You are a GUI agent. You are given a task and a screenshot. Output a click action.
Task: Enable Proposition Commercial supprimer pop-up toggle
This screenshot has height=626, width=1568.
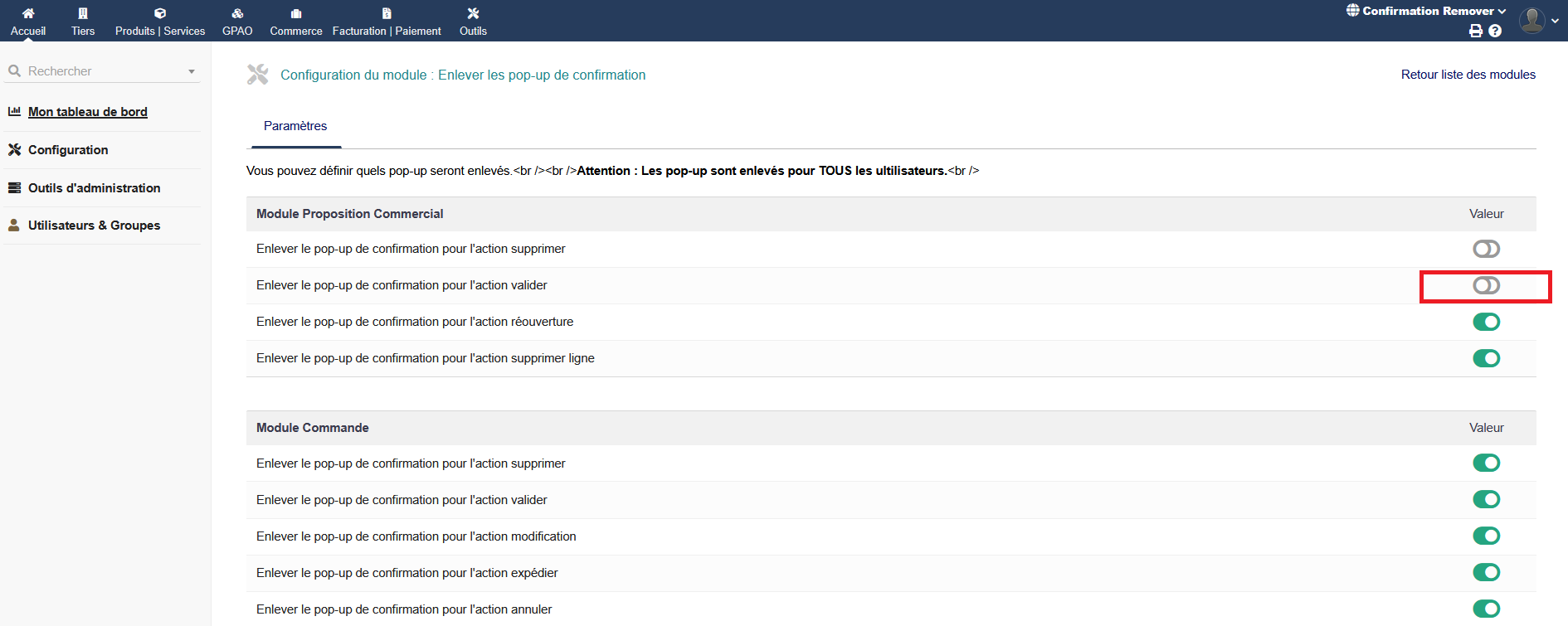coord(1486,249)
